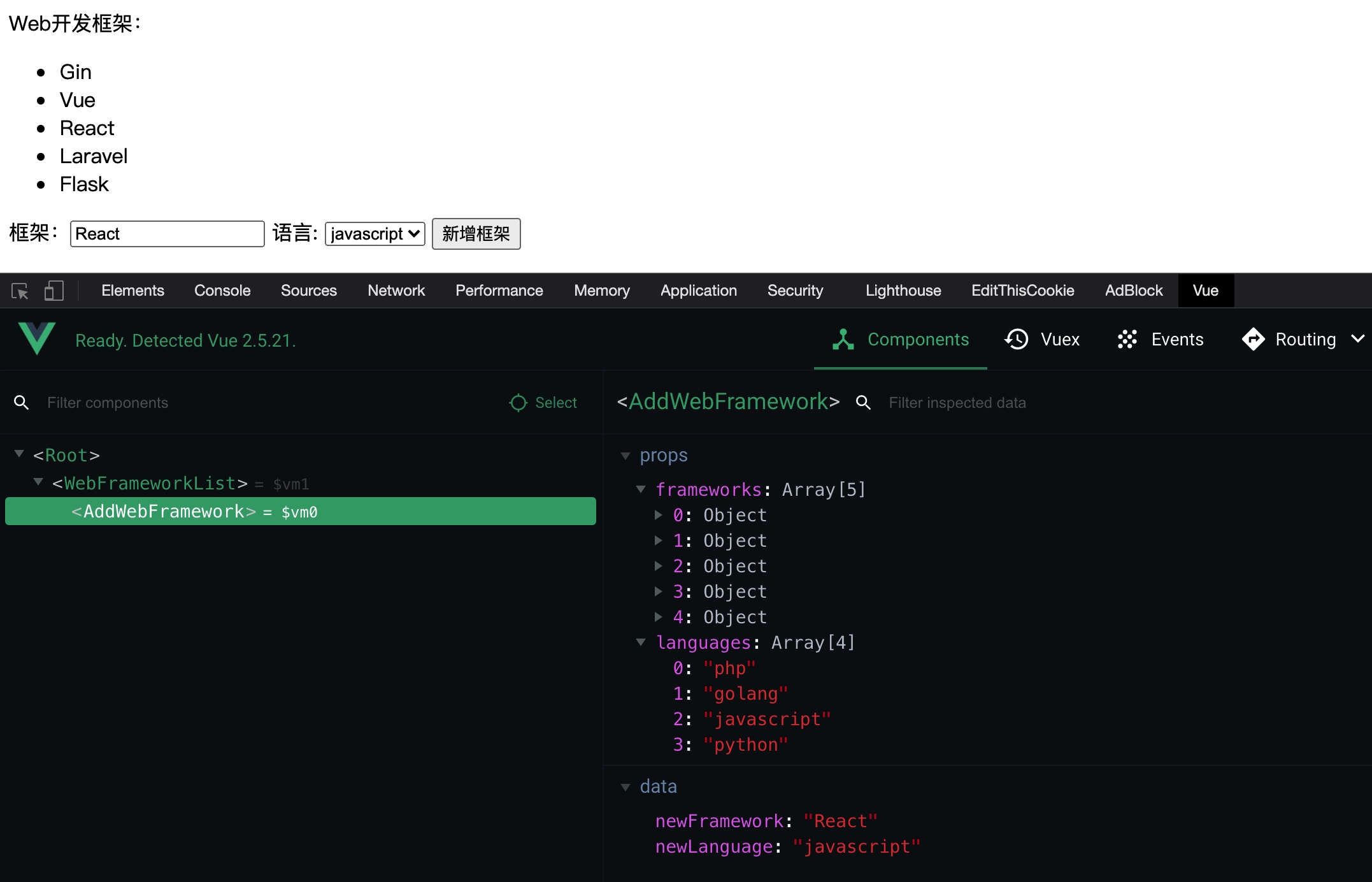The height and width of the screenshot is (882, 1372).
Task: Expand frameworks item 3 Object
Action: 659,591
